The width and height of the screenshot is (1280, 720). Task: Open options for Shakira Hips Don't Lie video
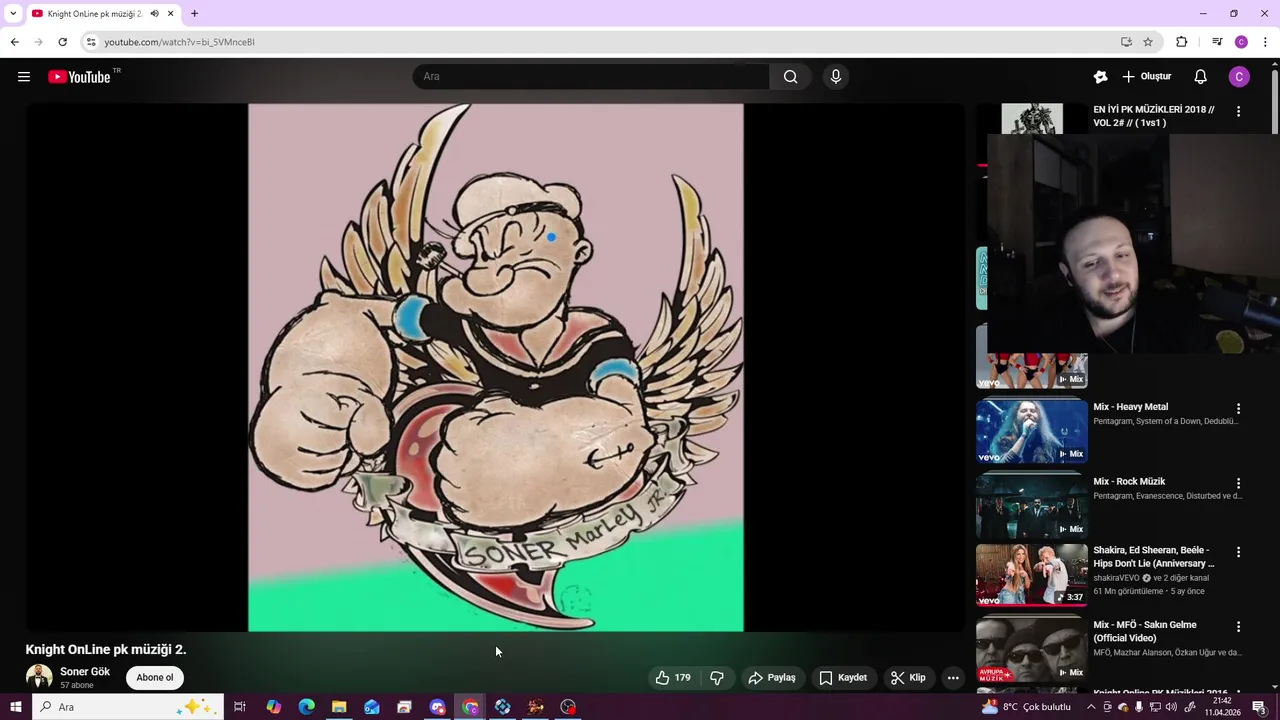pos(1238,552)
